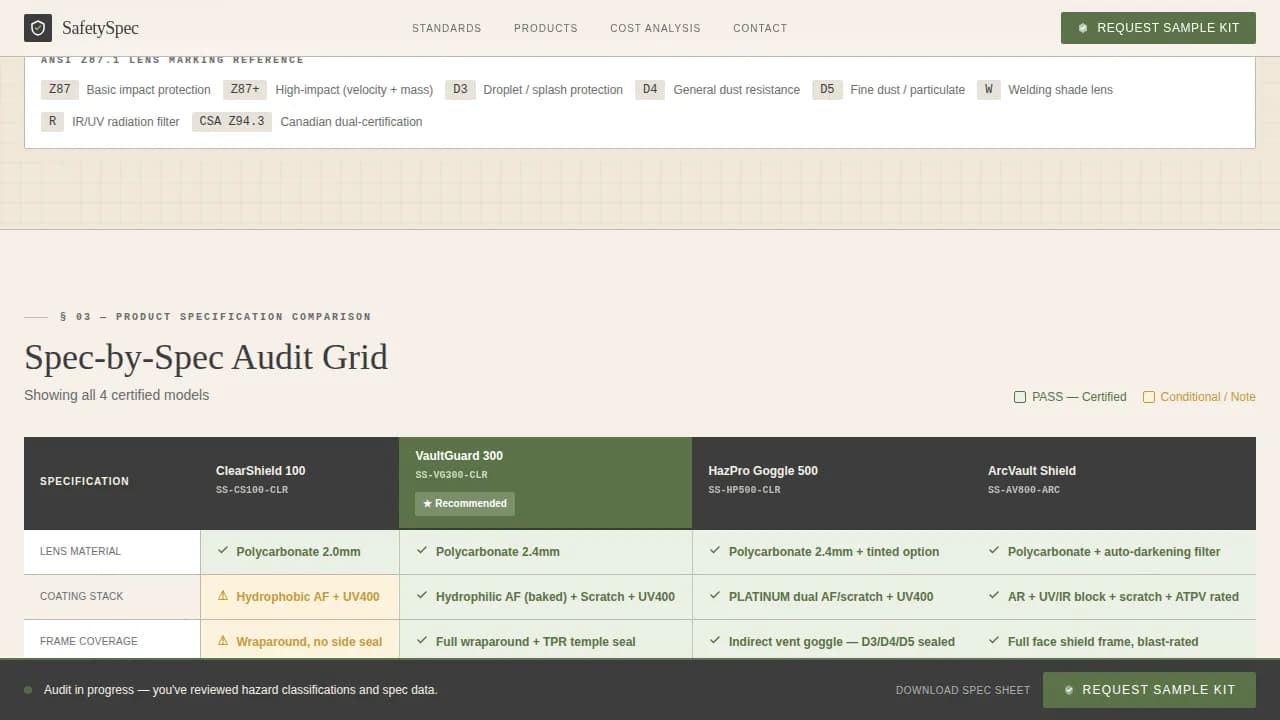Viewport: 1280px width, 720px height.
Task: Click the Download Spec Sheet link
Action: tap(962, 690)
